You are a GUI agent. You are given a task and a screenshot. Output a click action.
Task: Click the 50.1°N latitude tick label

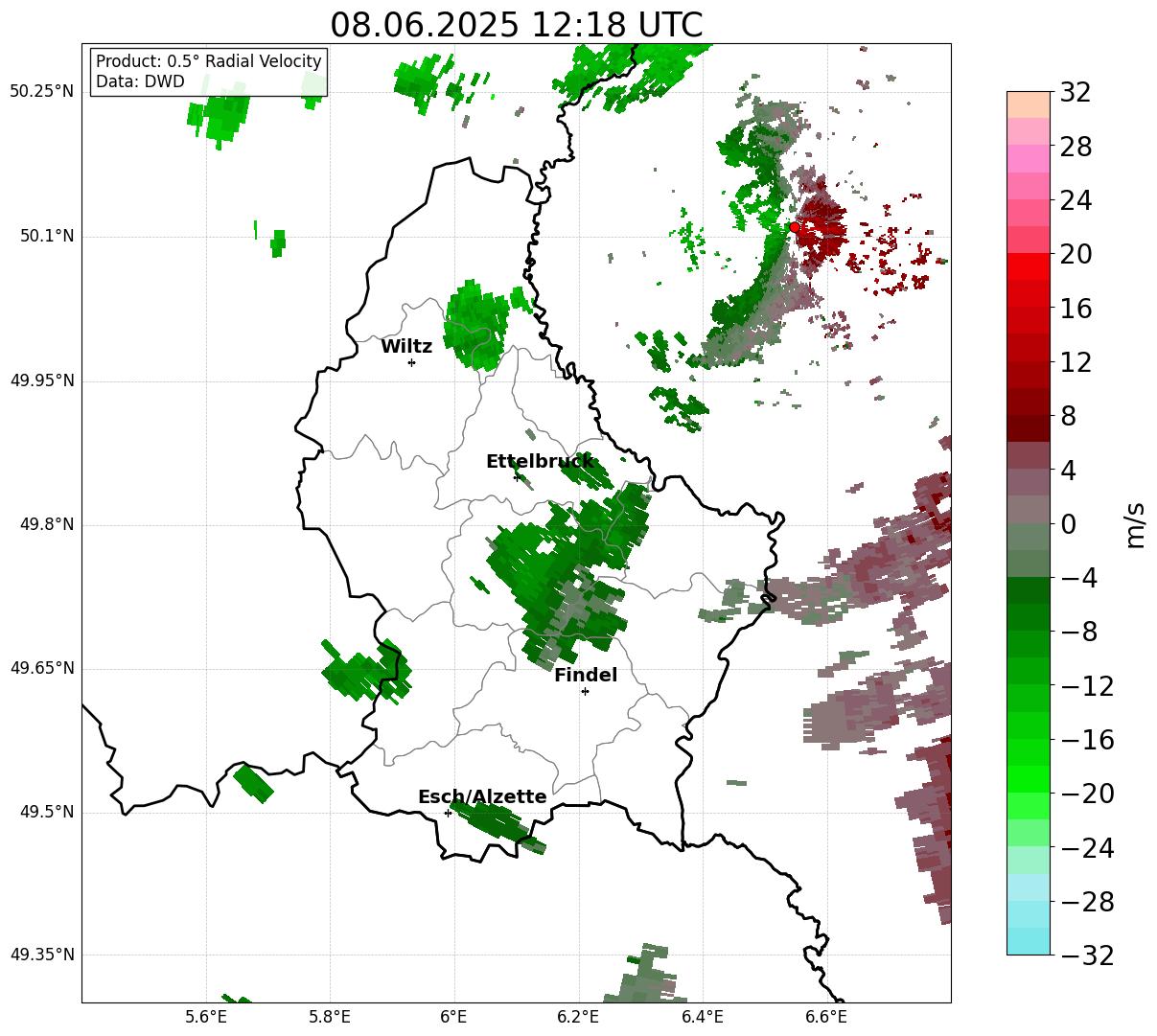tap(46, 236)
